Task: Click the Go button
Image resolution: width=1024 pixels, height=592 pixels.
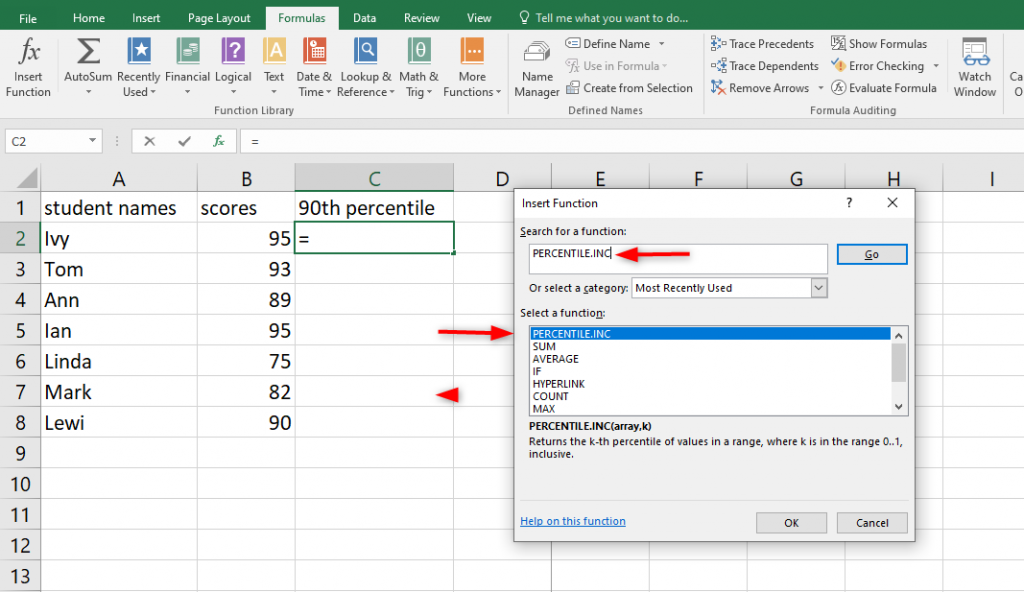Action: coord(871,253)
